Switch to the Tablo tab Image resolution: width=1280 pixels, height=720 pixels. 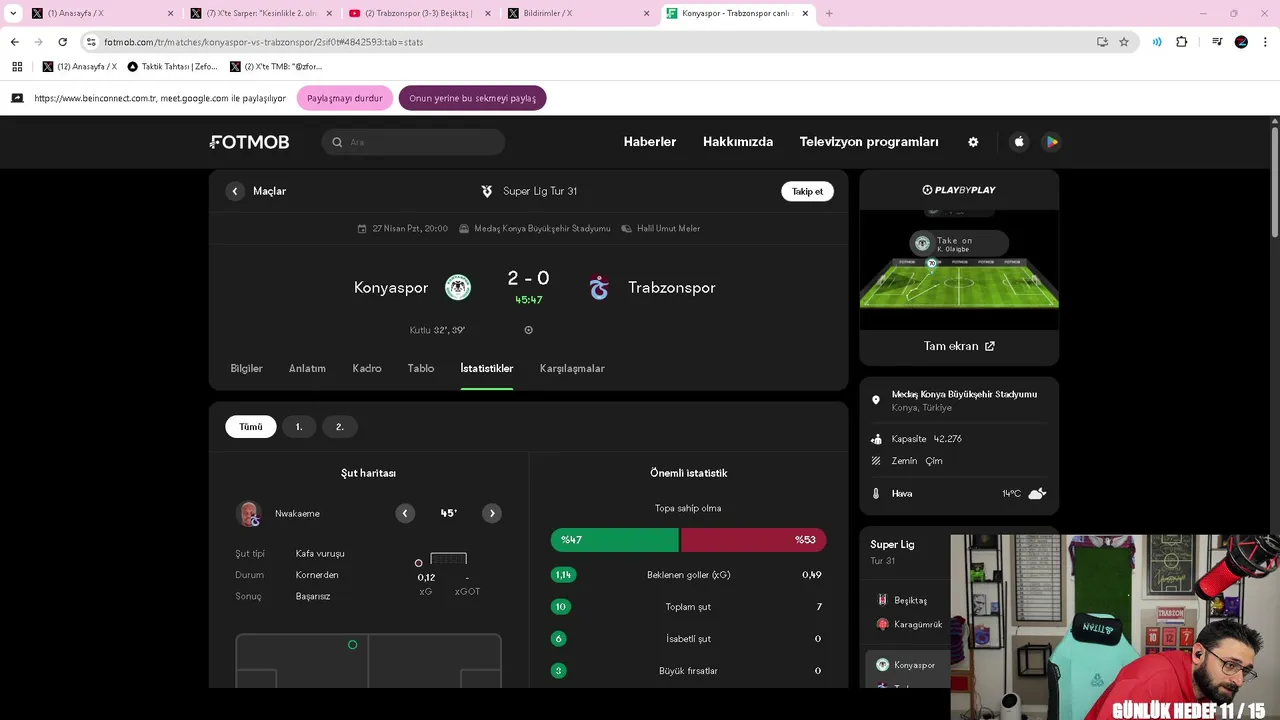point(421,368)
